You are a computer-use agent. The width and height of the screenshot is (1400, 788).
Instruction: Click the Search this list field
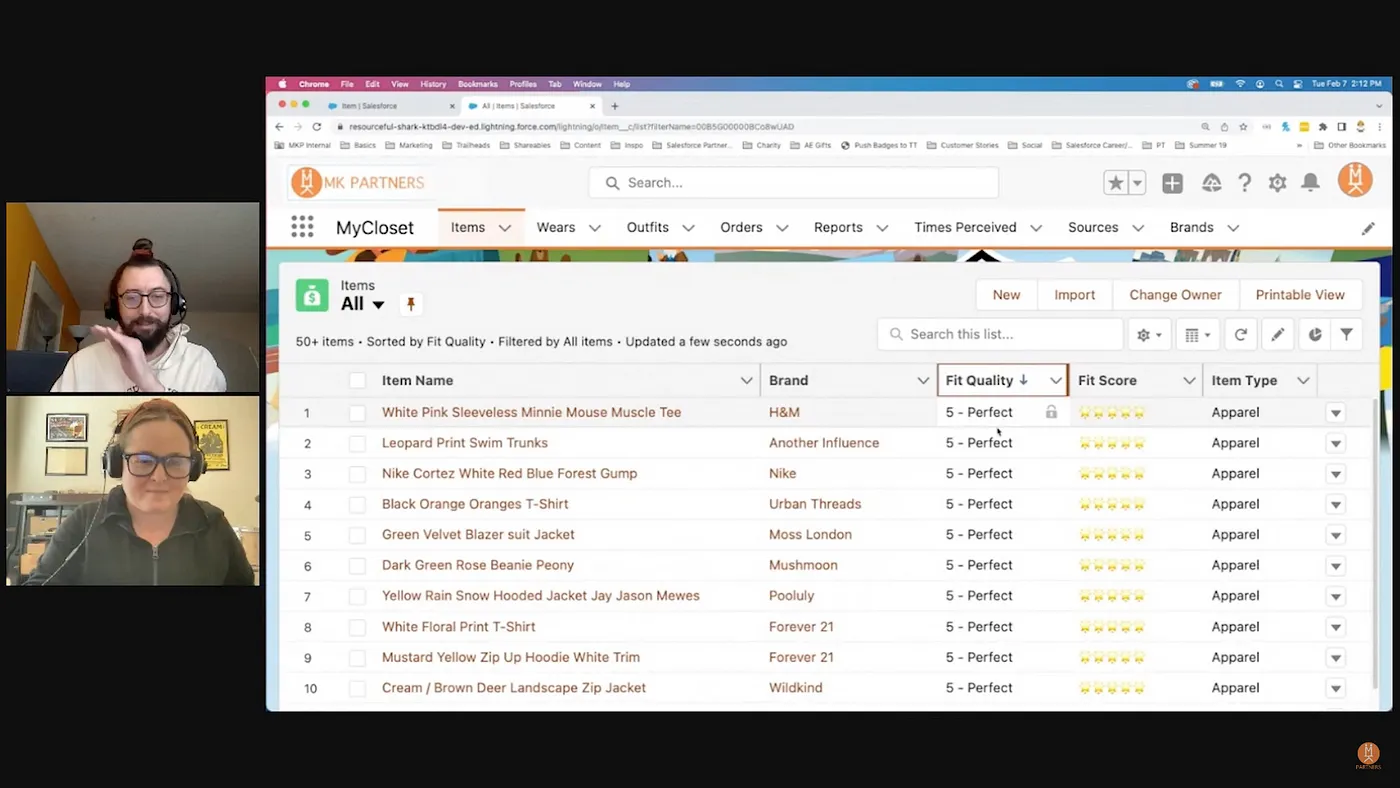1000,335
